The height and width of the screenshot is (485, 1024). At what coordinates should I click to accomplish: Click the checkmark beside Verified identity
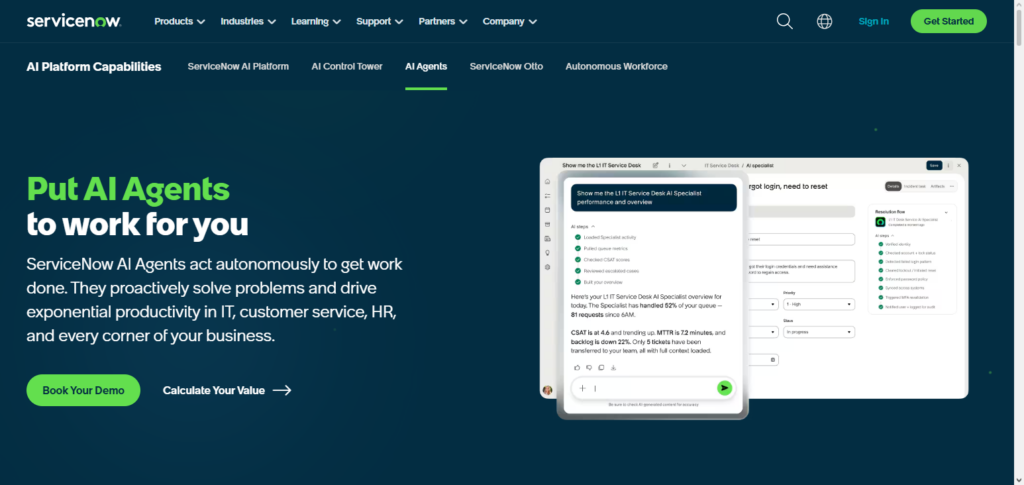click(881, 244)
